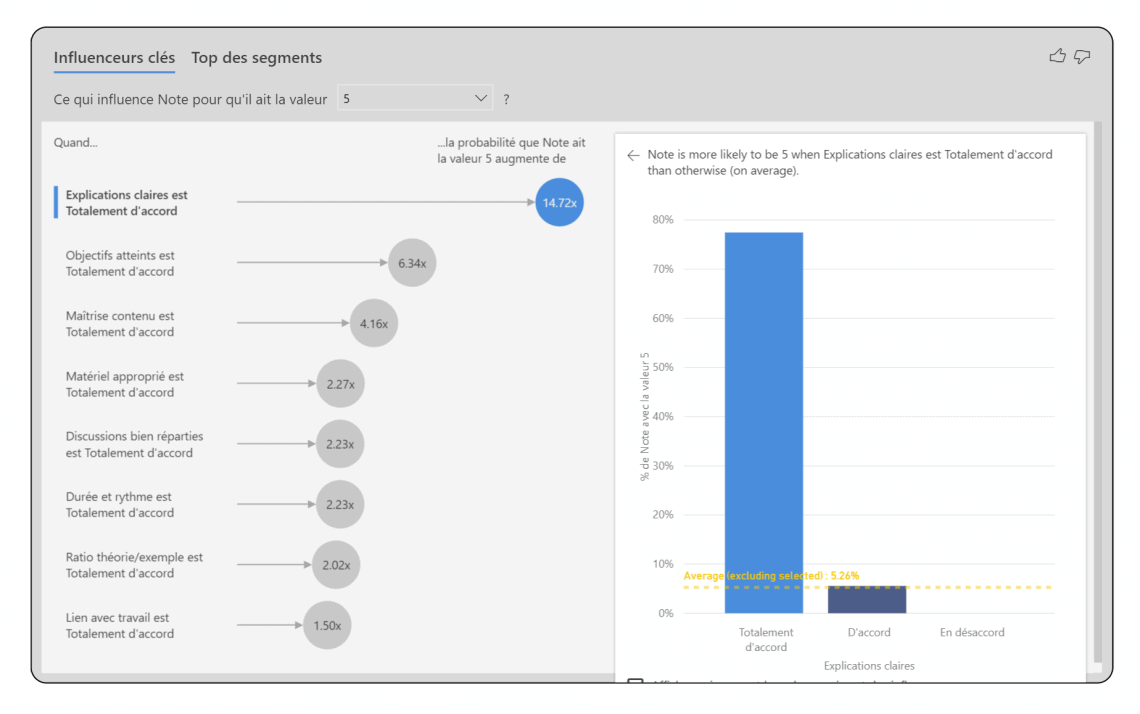The width and height of the screenshot is (1140, 714).
Task: Click the tall Totalement d'accord bar
Action: (x=764, y=420)
